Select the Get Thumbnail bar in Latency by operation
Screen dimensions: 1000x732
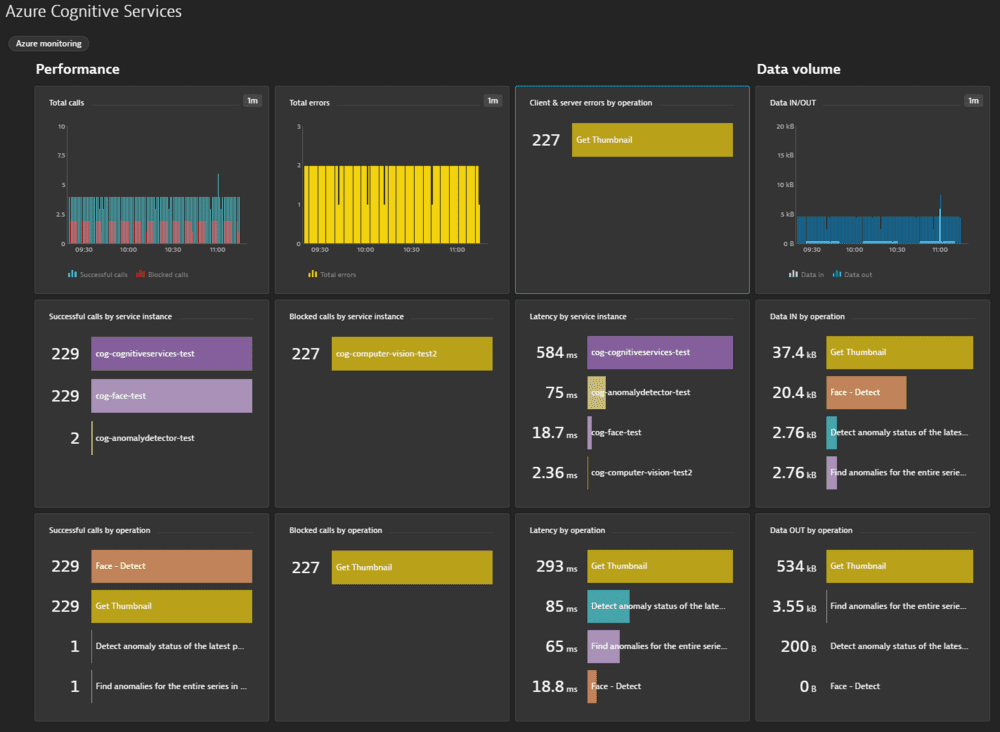[659, 566]
